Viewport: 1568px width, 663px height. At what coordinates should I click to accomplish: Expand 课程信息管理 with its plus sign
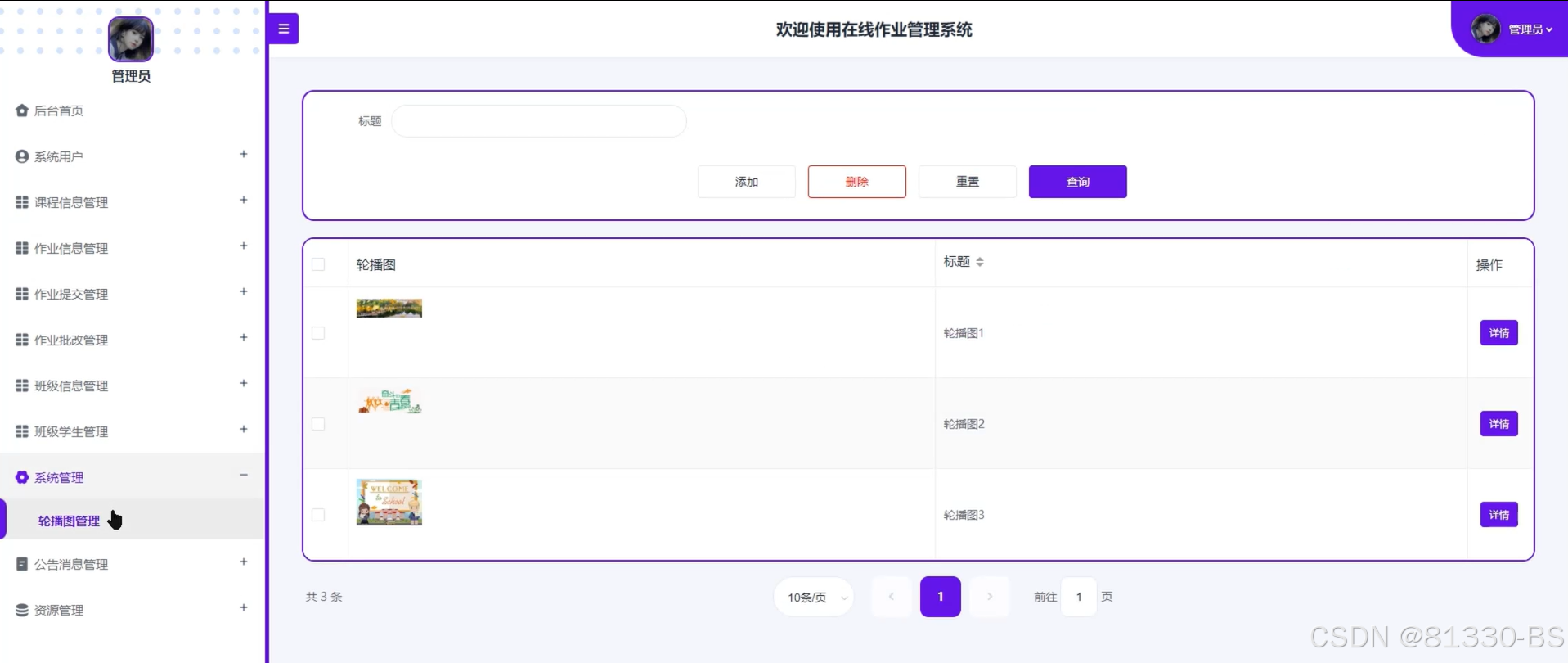pyautogui.click(x=244, y=200)
